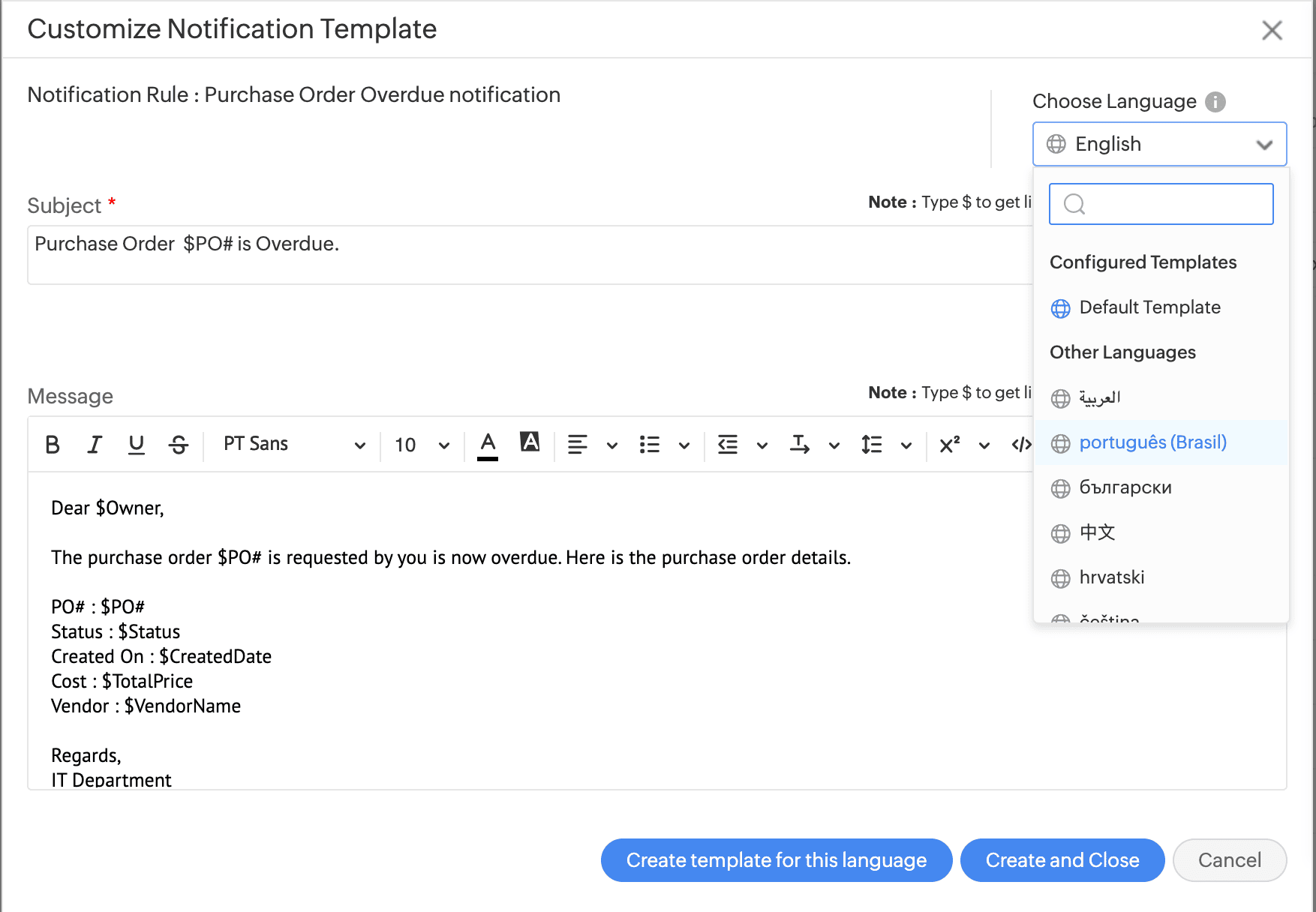Open the PT Sans font family dropdown

coord(293,445)
